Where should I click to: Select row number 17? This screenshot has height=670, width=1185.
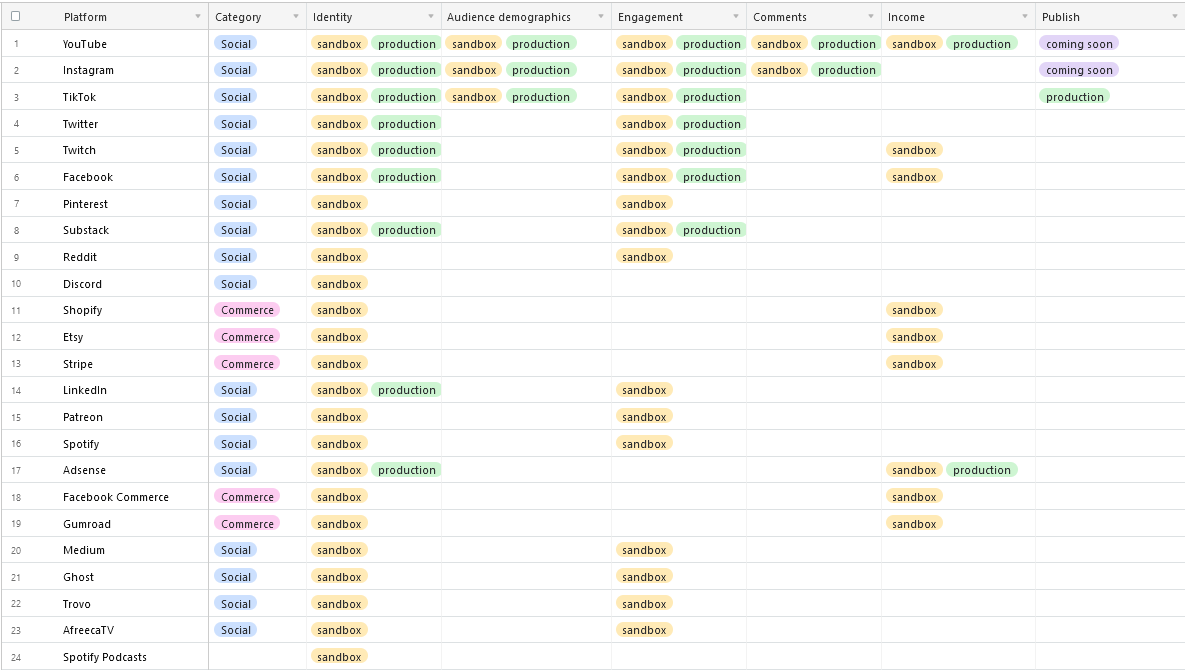16,471
